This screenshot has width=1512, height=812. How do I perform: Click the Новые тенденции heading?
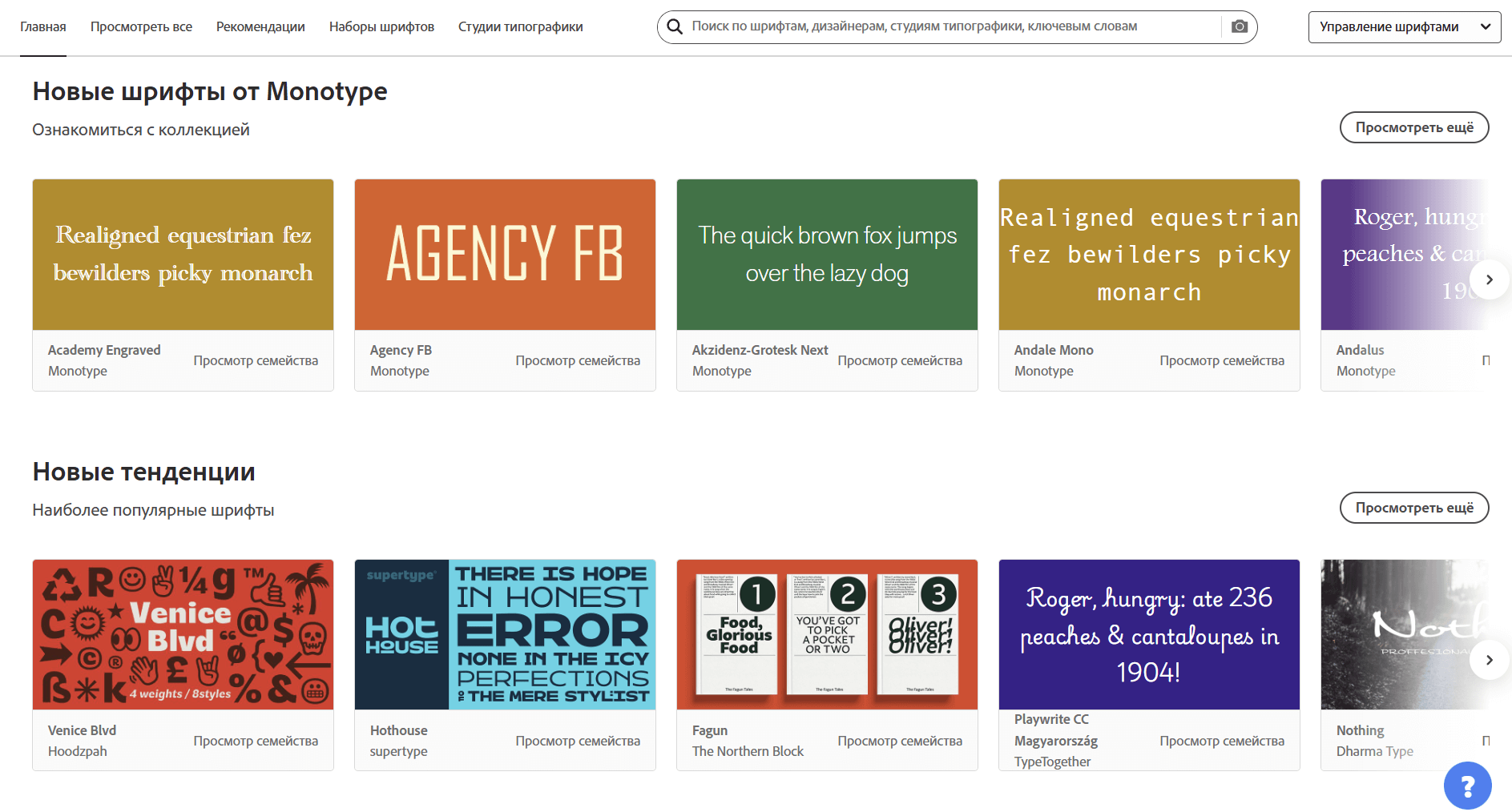point(143,472)
